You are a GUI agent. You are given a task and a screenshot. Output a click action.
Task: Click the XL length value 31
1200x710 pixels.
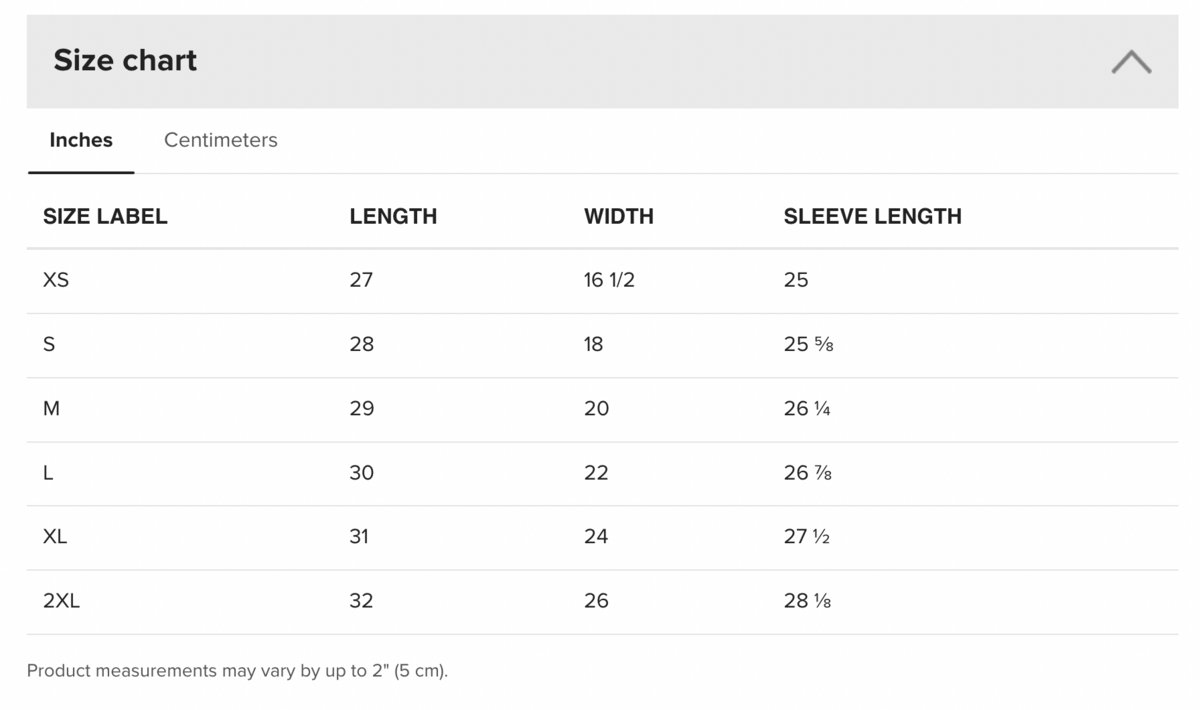point(359,536)
